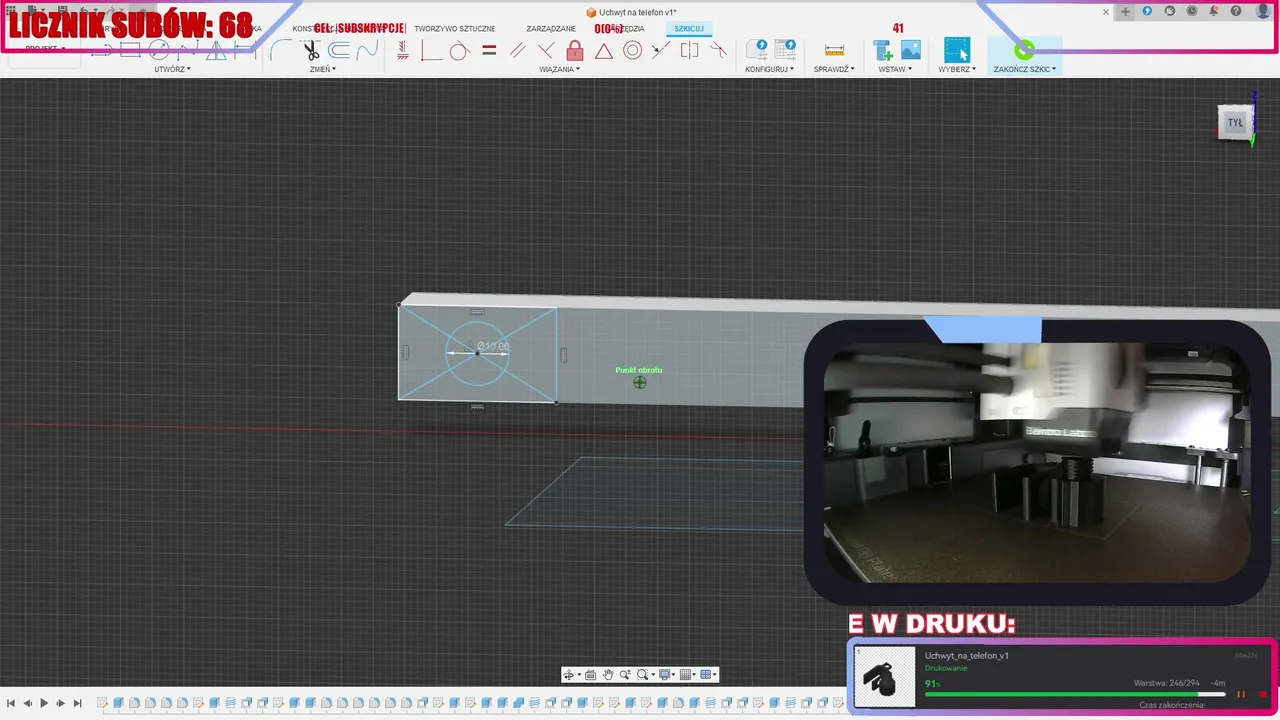Image resolution: width=1280 pixels, height=720 pixels.
Task: Click the Ø10.00 diameter dimension
Action: (x=493, y=346)
